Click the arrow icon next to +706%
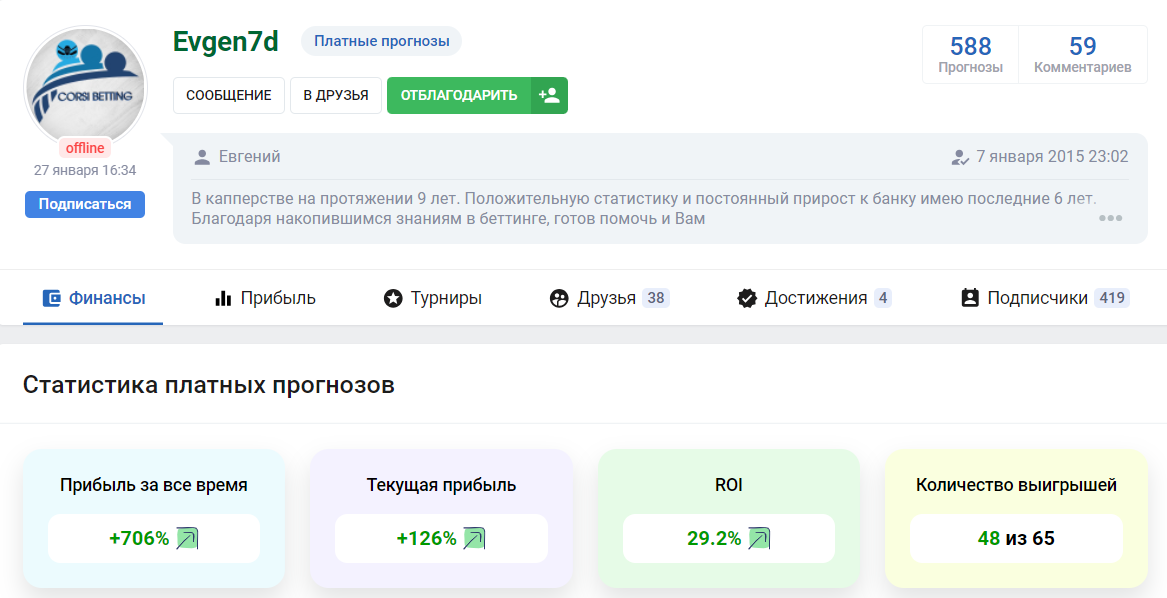The height and width of the screenshot is (598, 1167). tap(187, 539)
